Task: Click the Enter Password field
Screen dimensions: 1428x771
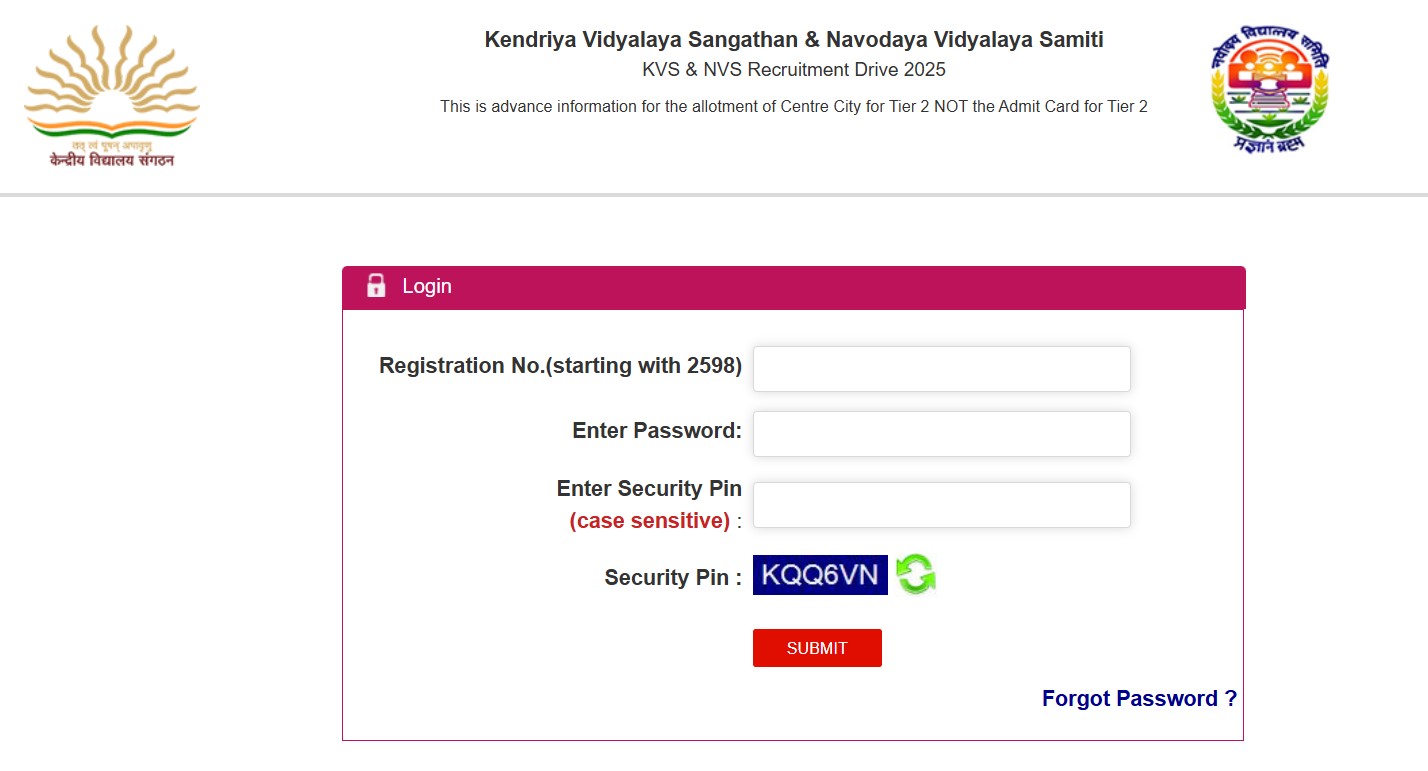Action: click(941, 433)
